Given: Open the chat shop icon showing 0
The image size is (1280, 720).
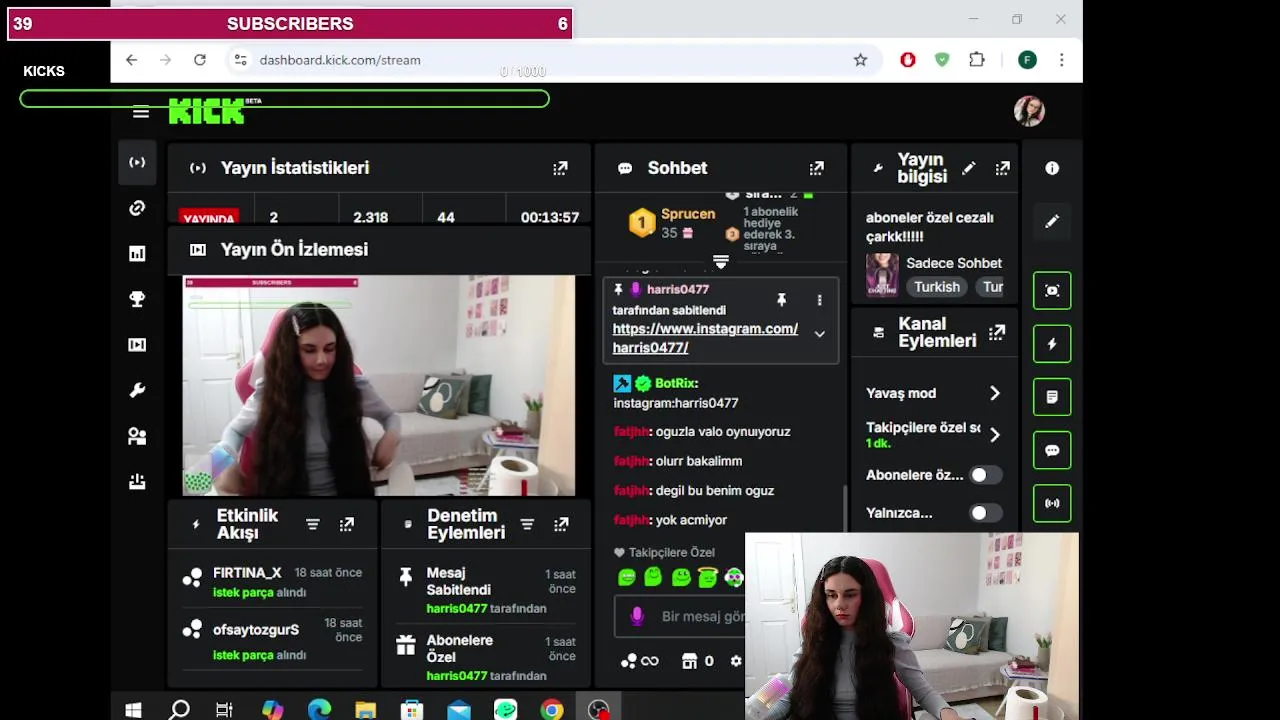Looking at the screenshot, I should (697, 661).
